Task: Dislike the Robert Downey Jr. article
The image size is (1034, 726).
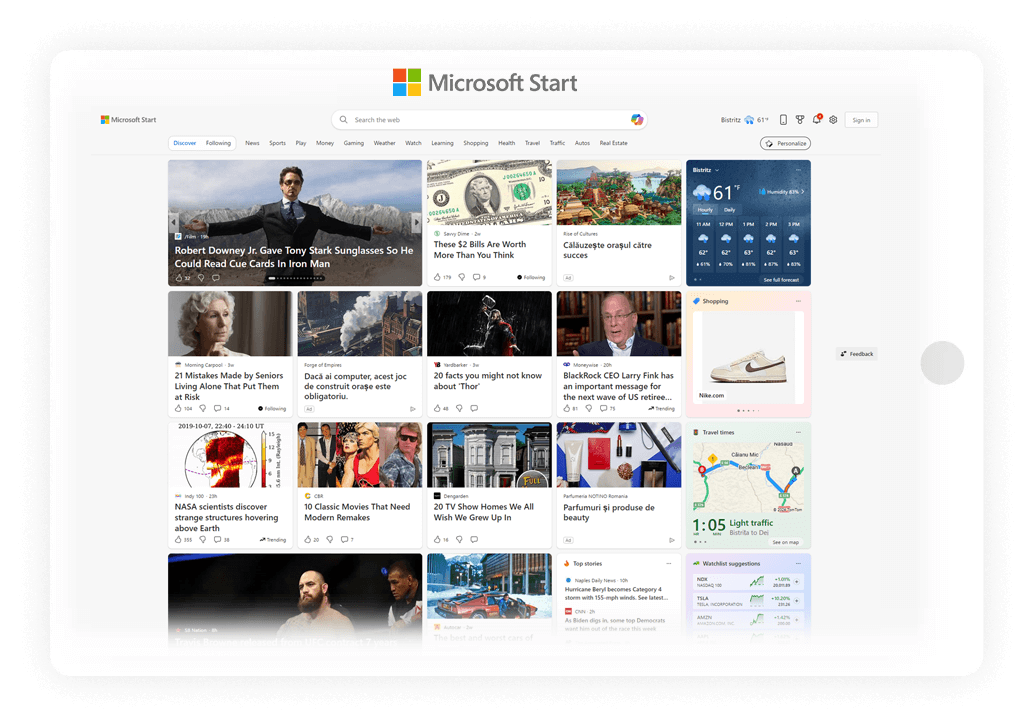Action: pos(201,278)
